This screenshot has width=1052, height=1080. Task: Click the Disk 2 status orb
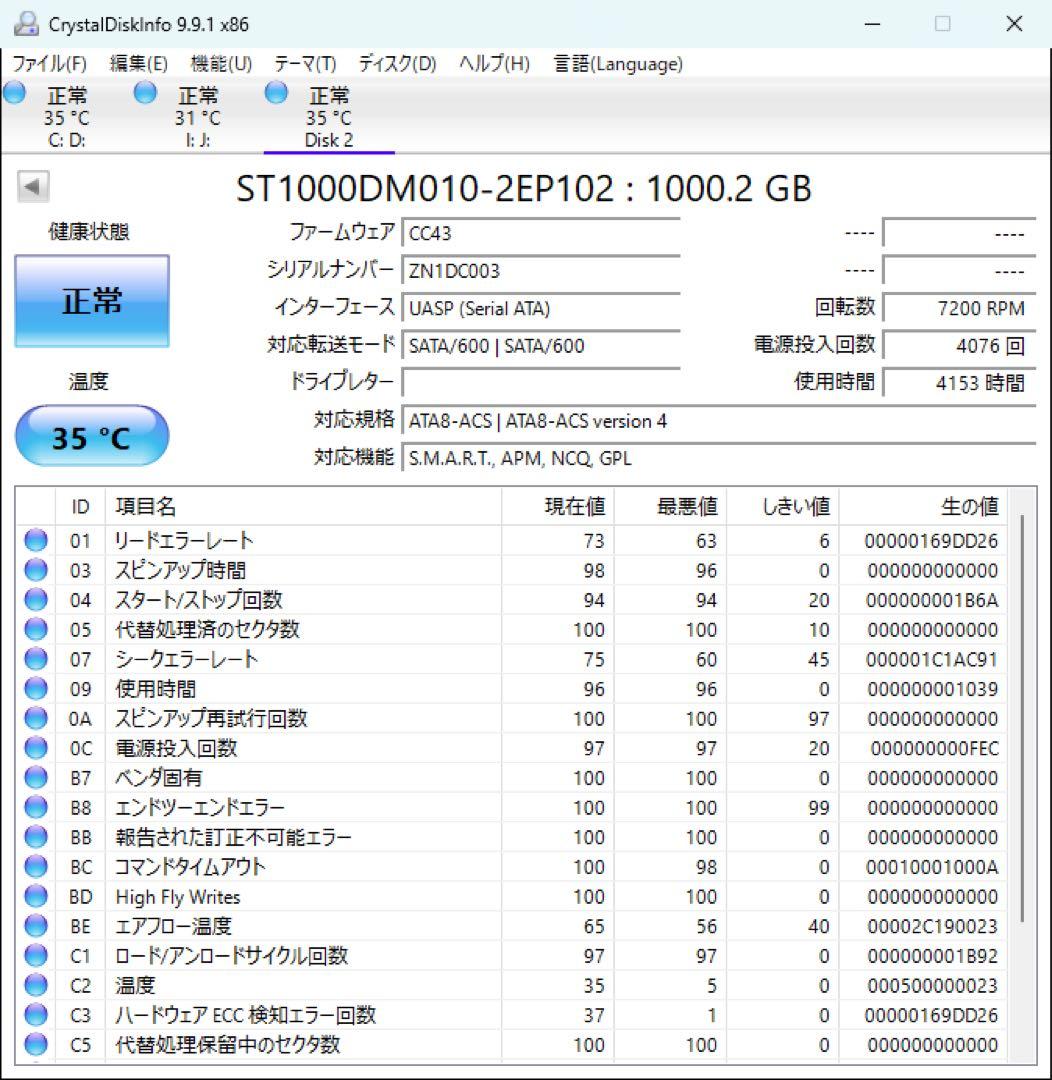tap(276, 92)
